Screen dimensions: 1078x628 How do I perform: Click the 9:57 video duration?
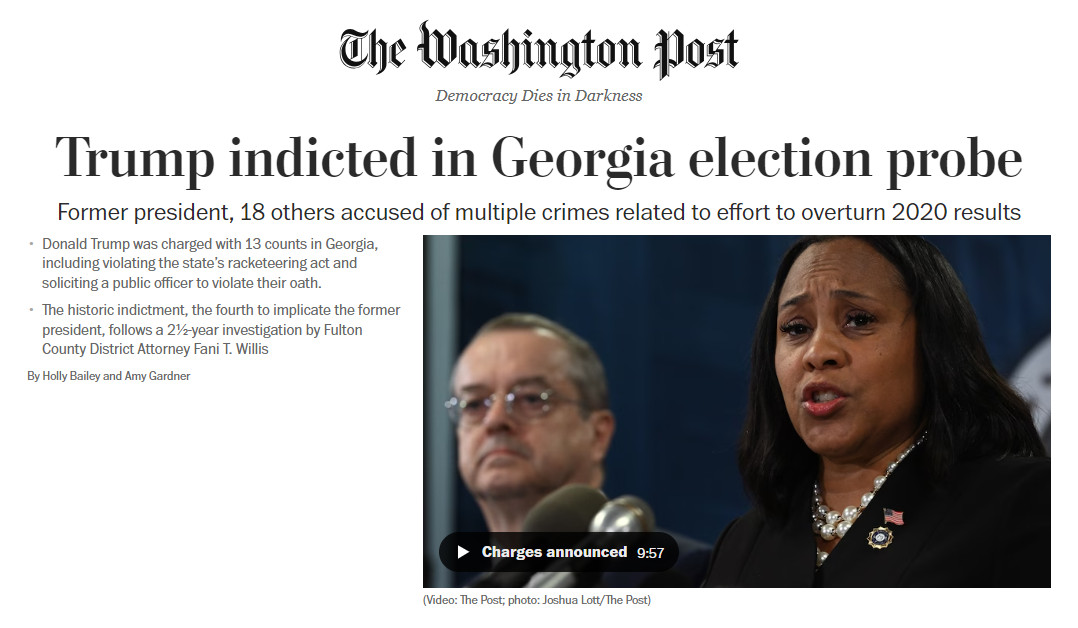click(650, 553)
